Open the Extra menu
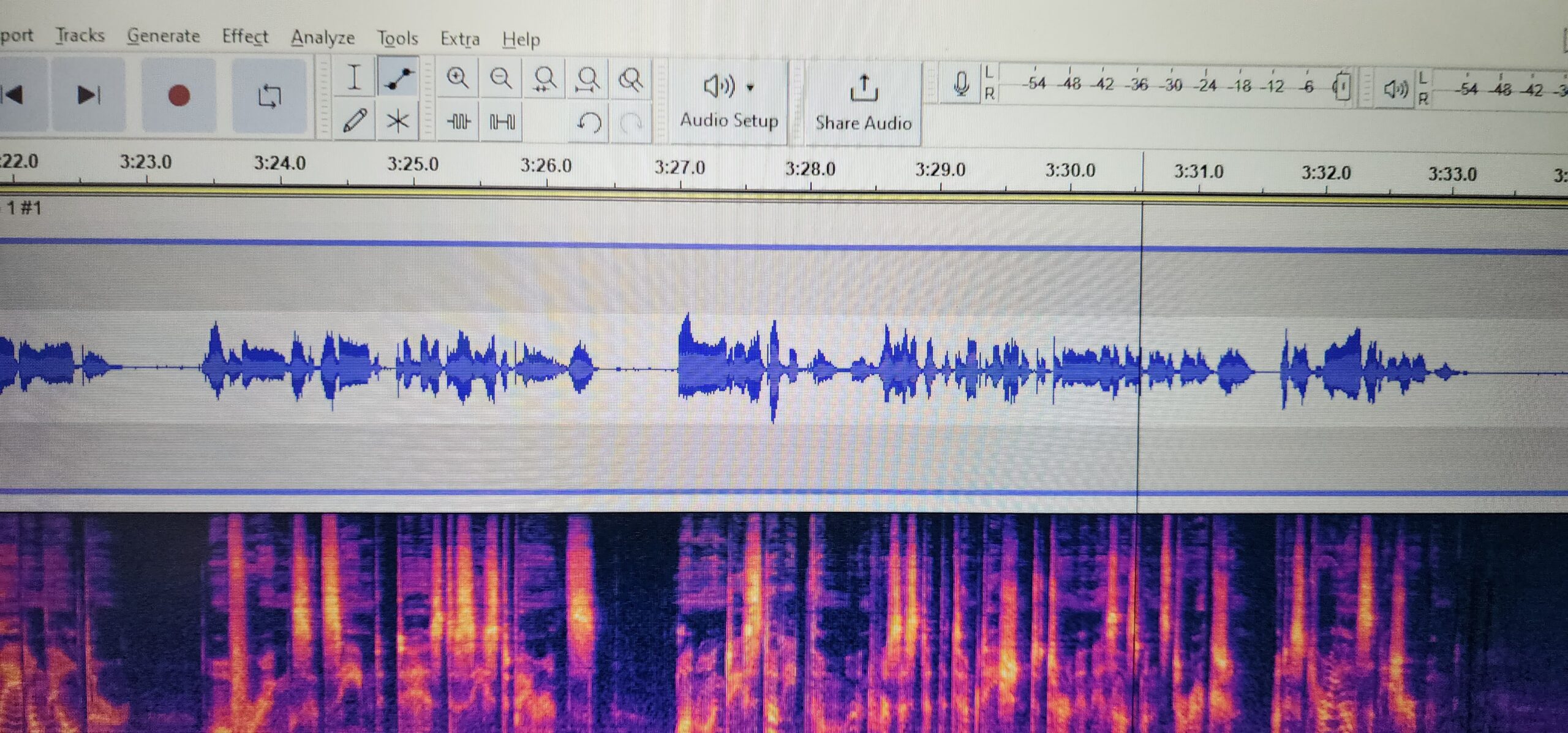 pos(460,39)
